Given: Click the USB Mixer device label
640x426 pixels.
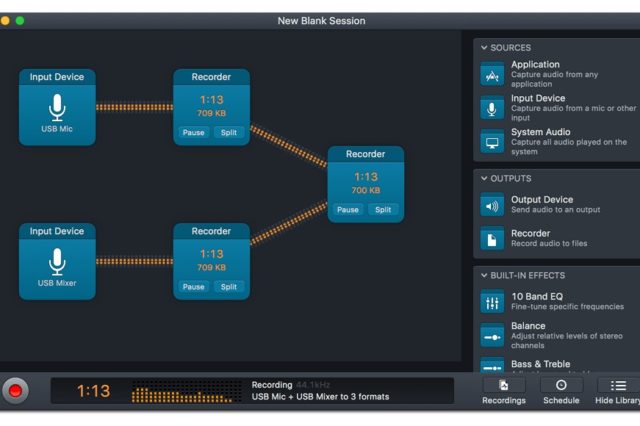Looking at the screenshot, I should (x=57, y=283).
